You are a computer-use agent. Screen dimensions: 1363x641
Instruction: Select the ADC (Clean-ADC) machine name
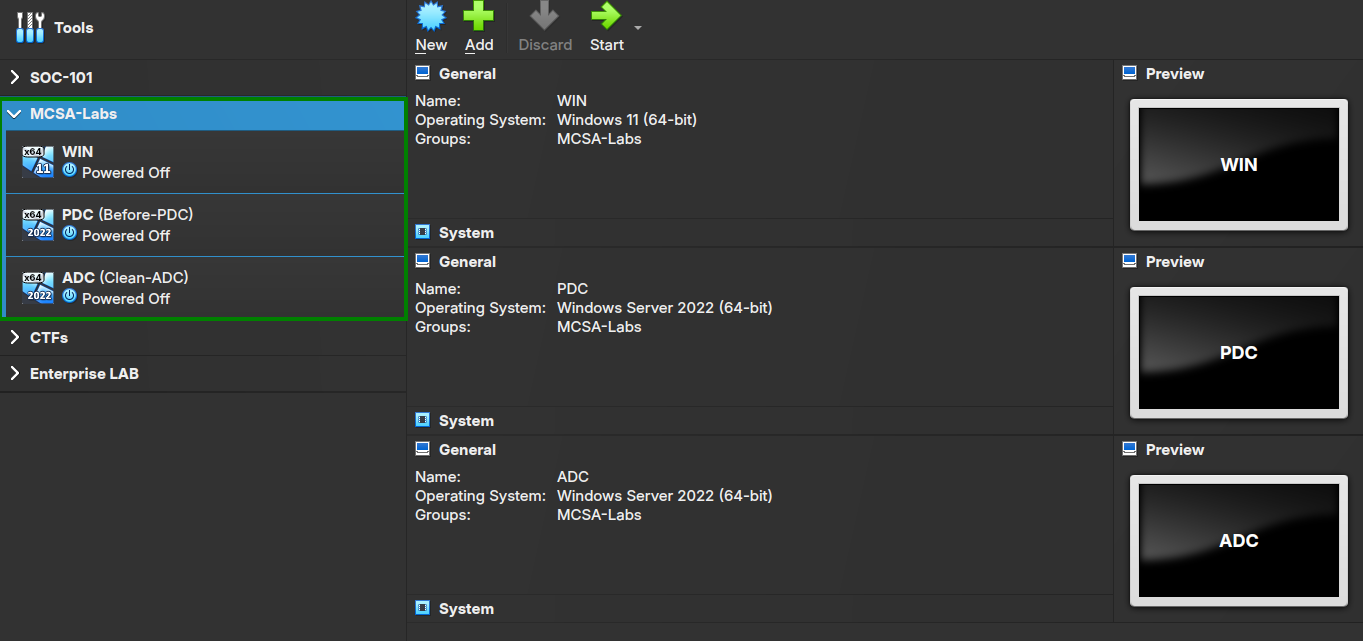(125, 278)
